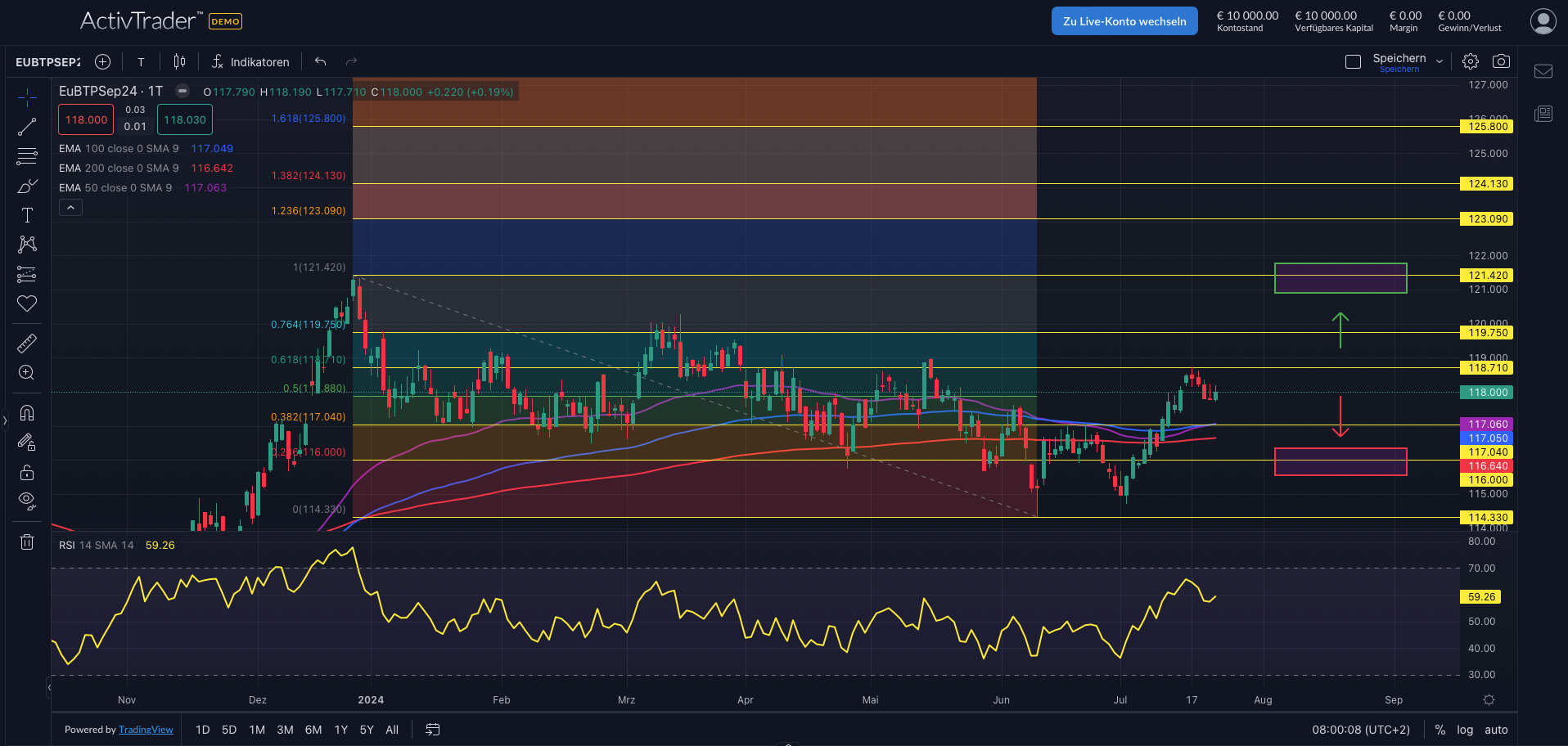The width and height of the screenshot is (1568, 746).
Task: Open chart settings gear icon
Action: pos(1471,61)
